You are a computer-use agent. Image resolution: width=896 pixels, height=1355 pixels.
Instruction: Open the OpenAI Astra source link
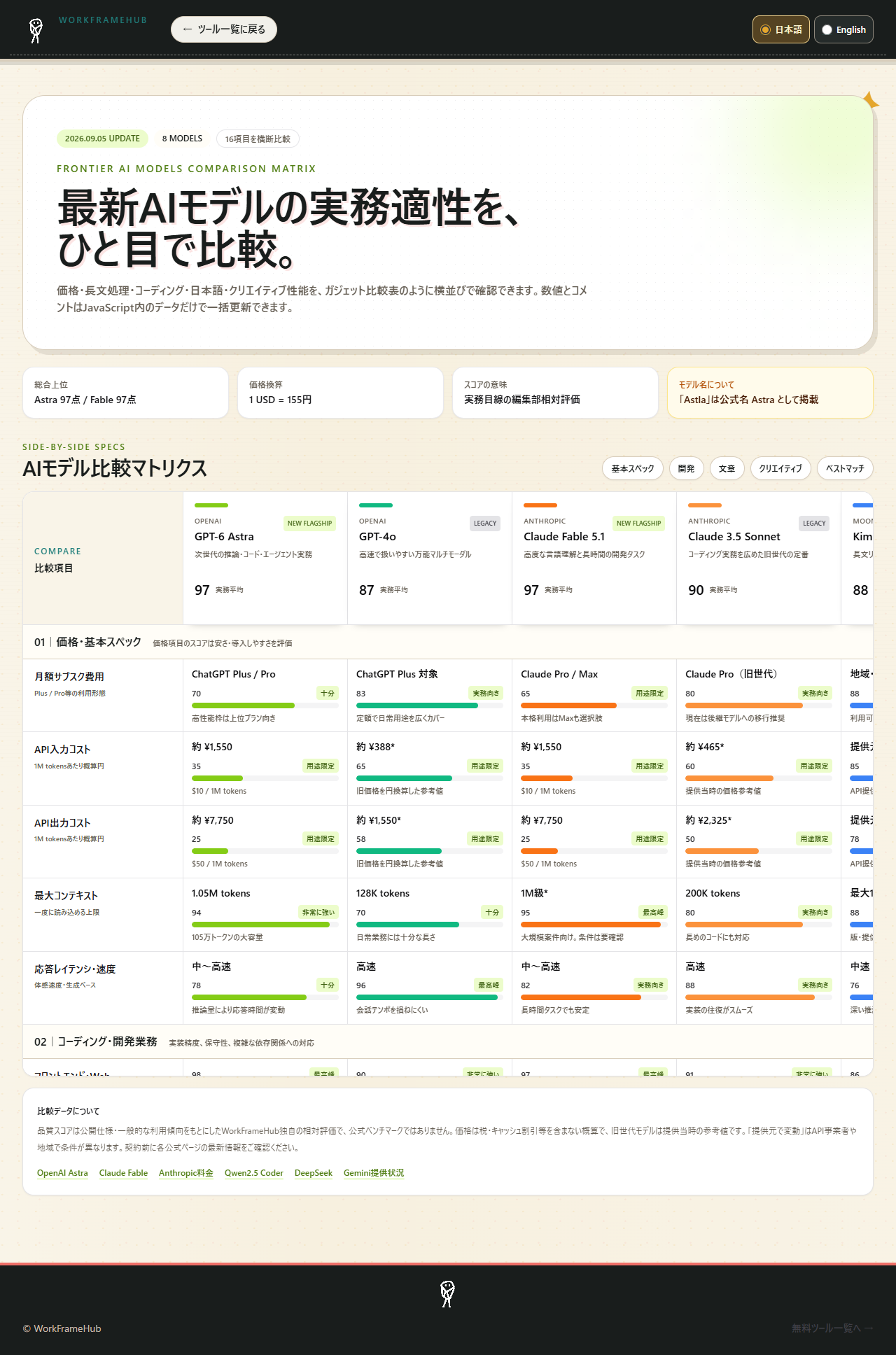click(x=62, y=1173)
